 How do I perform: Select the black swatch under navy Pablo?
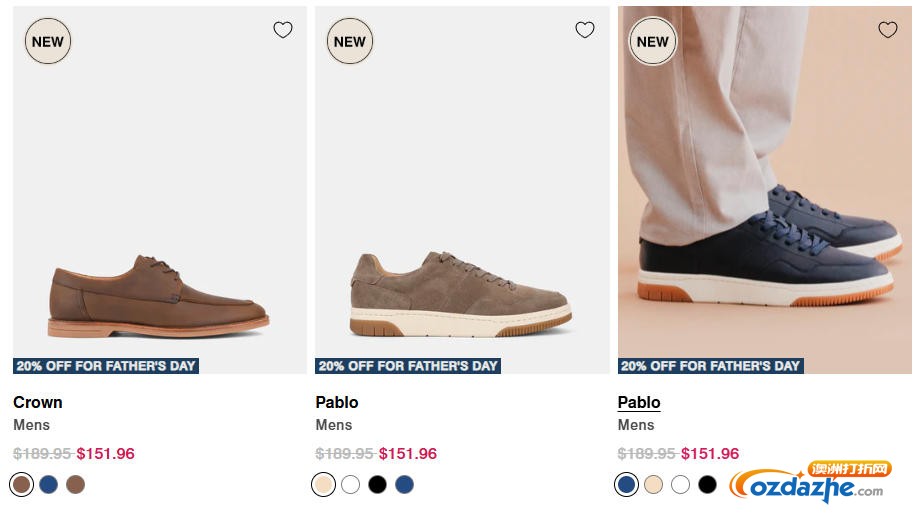(707, 485)
